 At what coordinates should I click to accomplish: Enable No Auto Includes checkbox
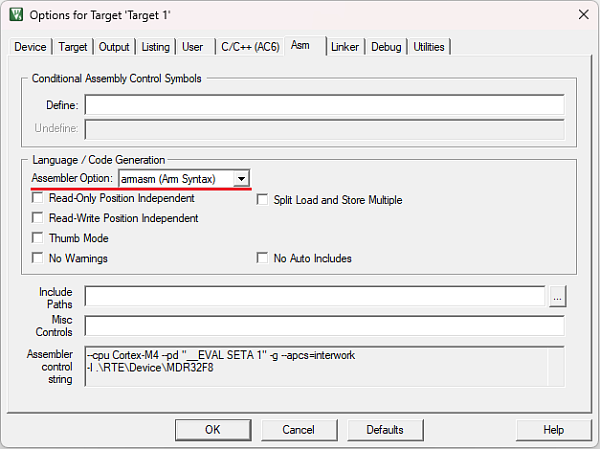[x=264, y=258]
